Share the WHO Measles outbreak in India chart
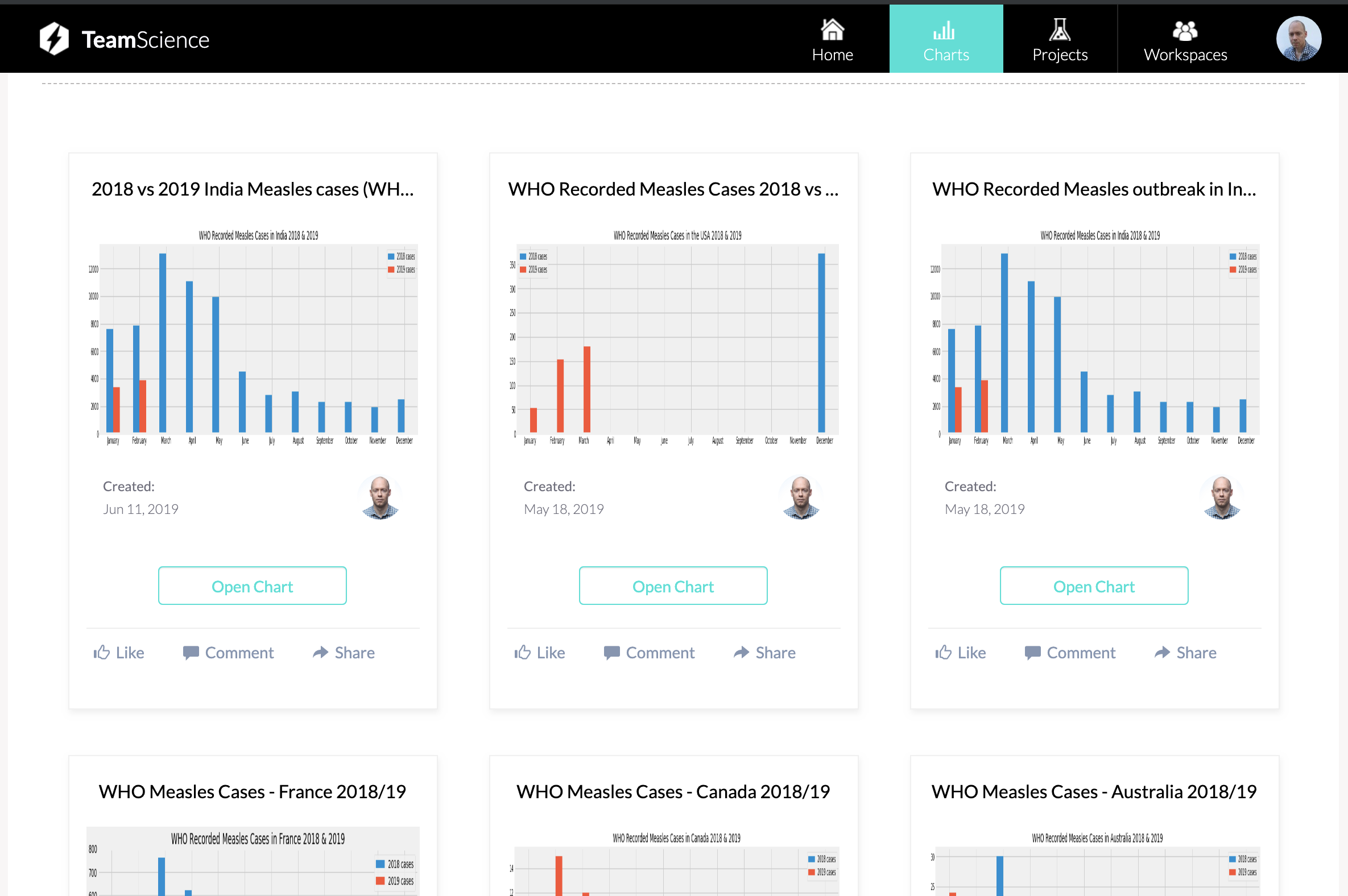This screenshot has height=896, width=1348. tap(1184, 653)
